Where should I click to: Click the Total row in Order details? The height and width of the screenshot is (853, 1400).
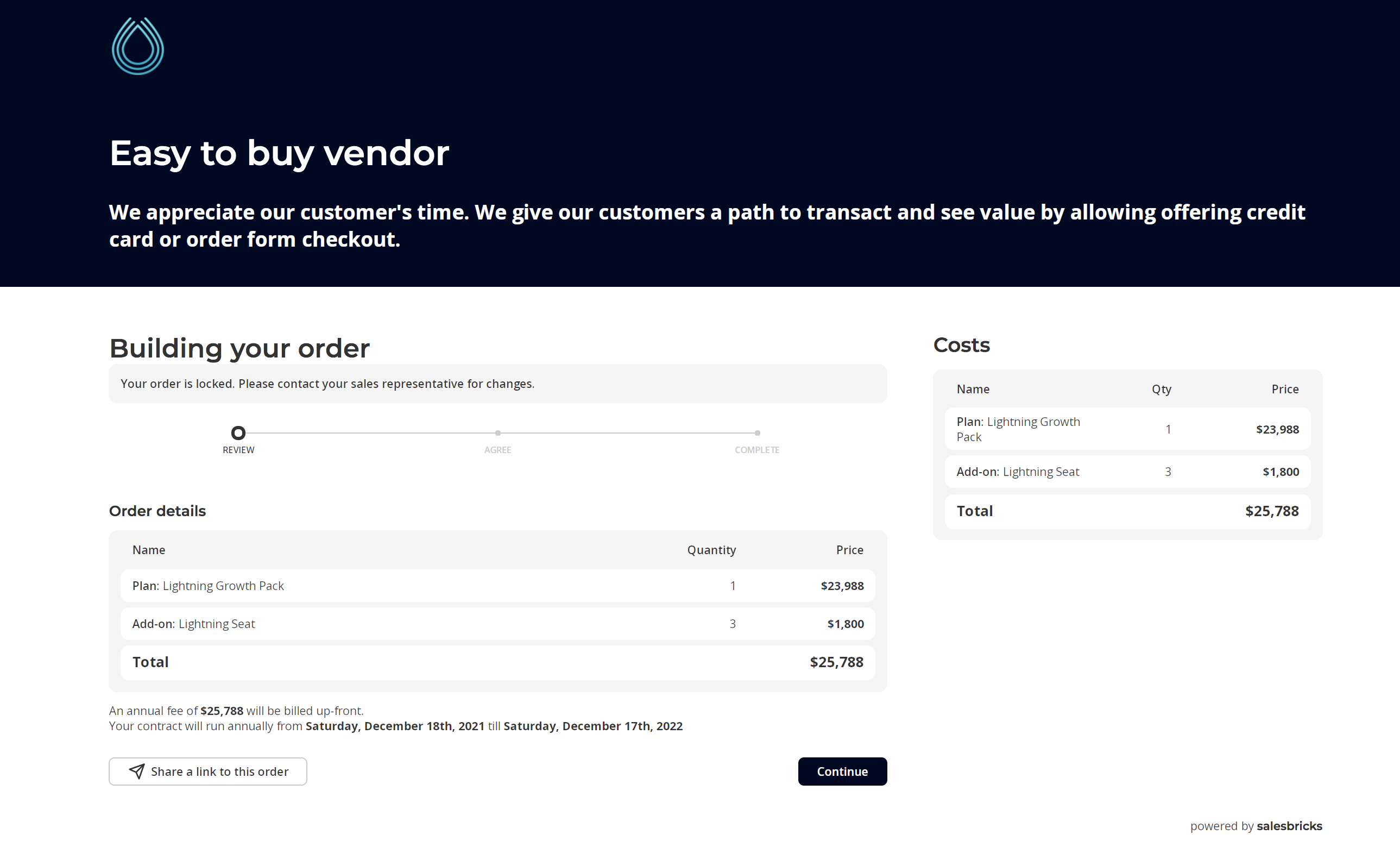click(x=497, y=662)
